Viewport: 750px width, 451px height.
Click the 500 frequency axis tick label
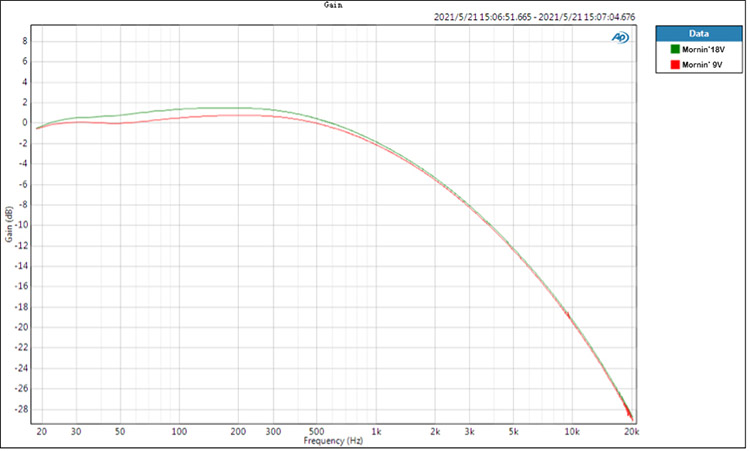[316, 432]
